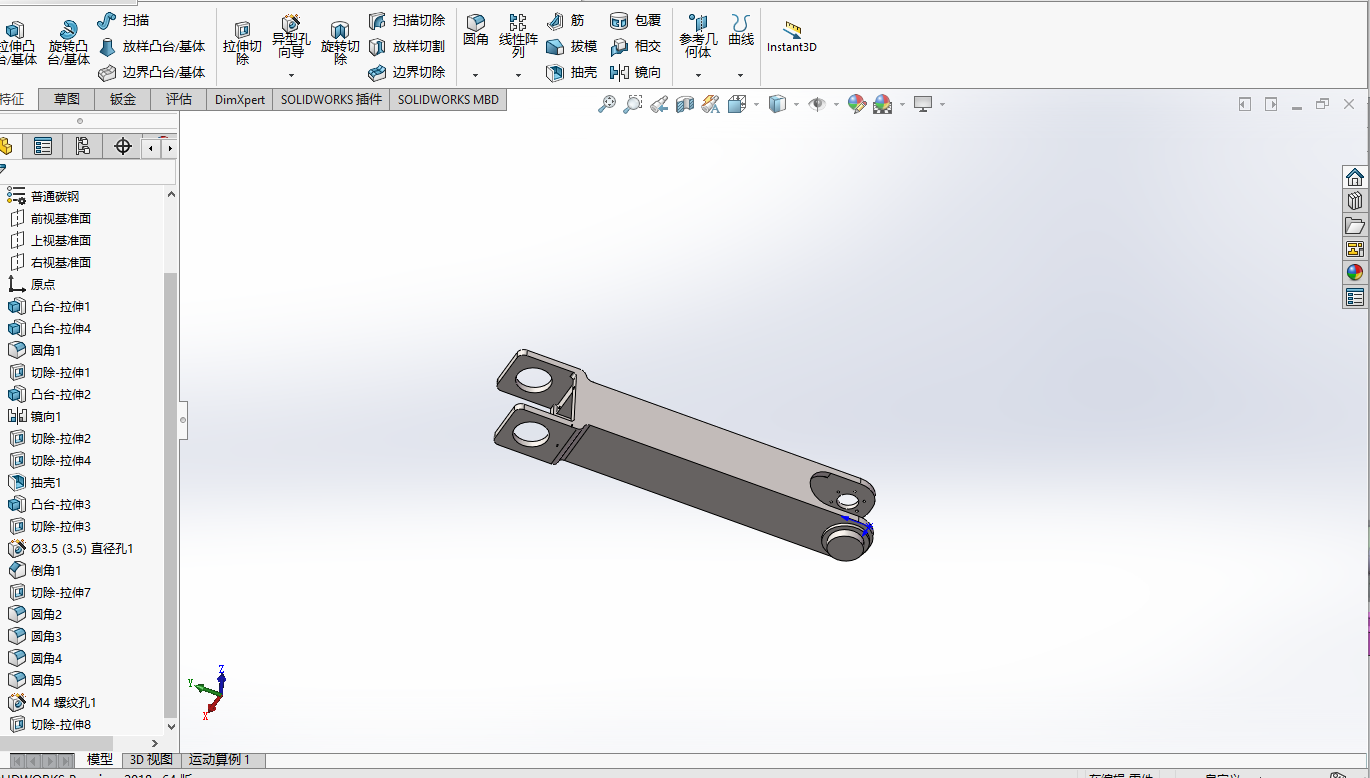Open the 运动算例 1 bottom tab

[220, 760]
